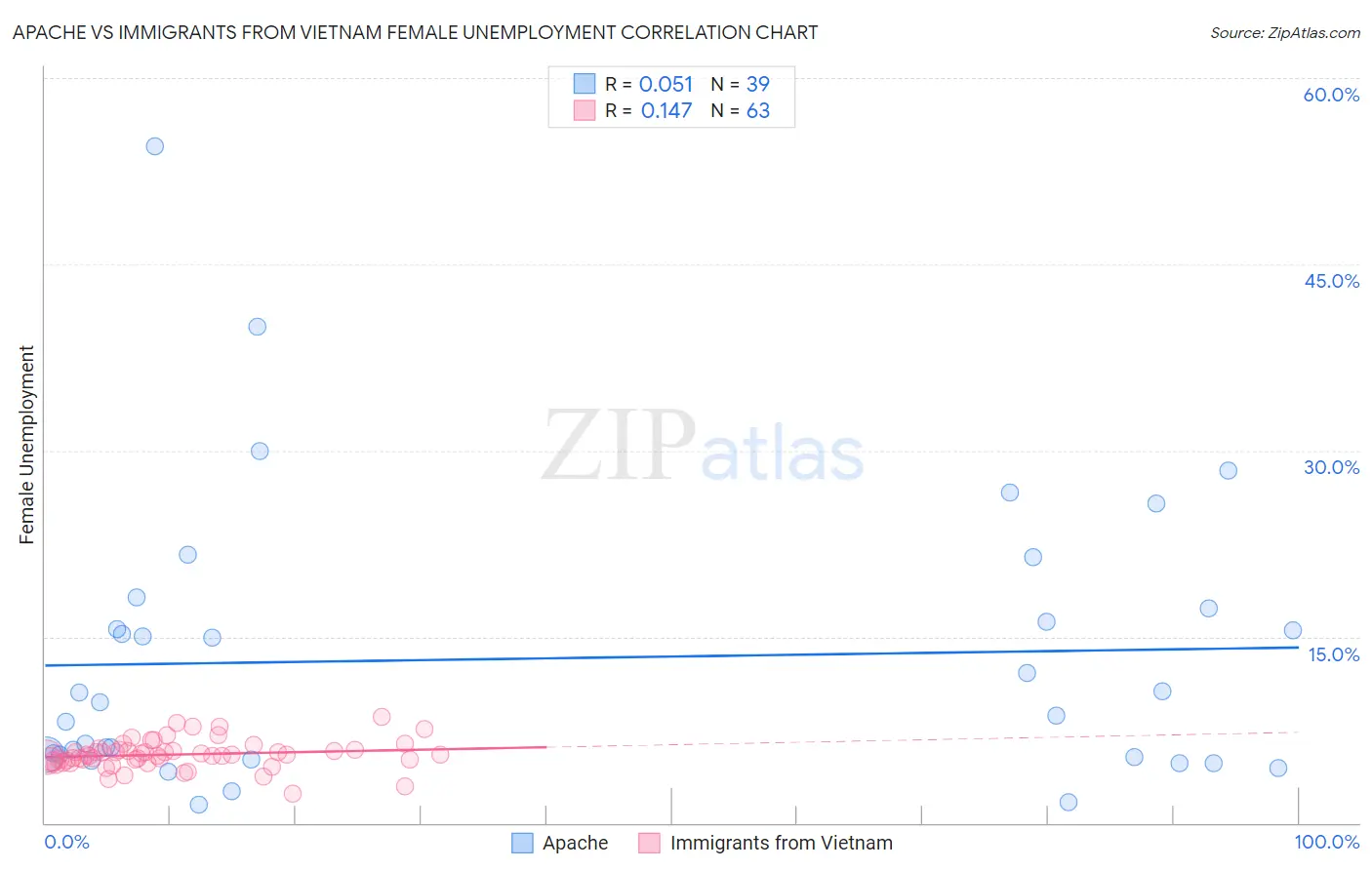Click the N = 63 value

pos(741,110)
